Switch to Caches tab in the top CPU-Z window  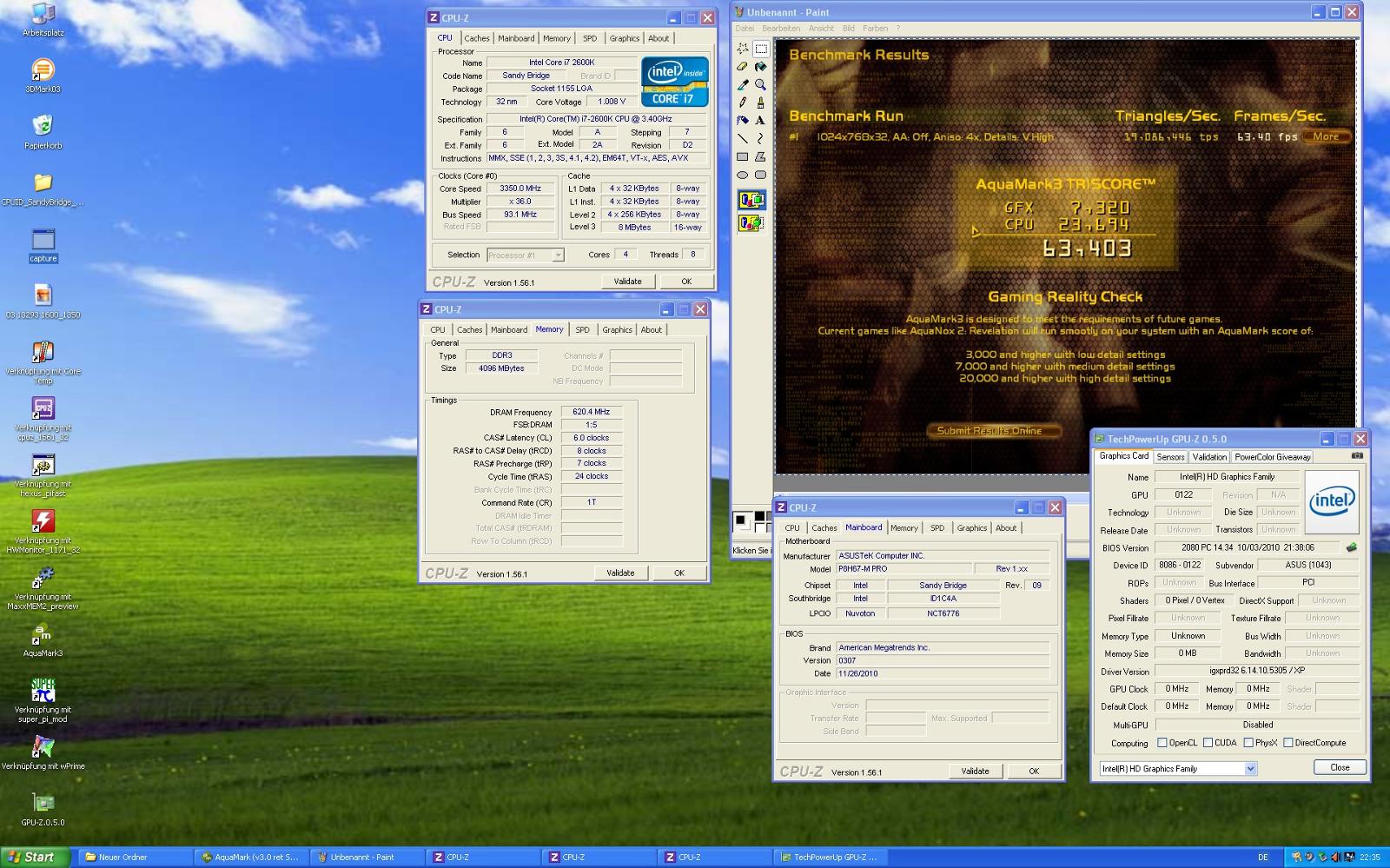(x=476, y=38)
